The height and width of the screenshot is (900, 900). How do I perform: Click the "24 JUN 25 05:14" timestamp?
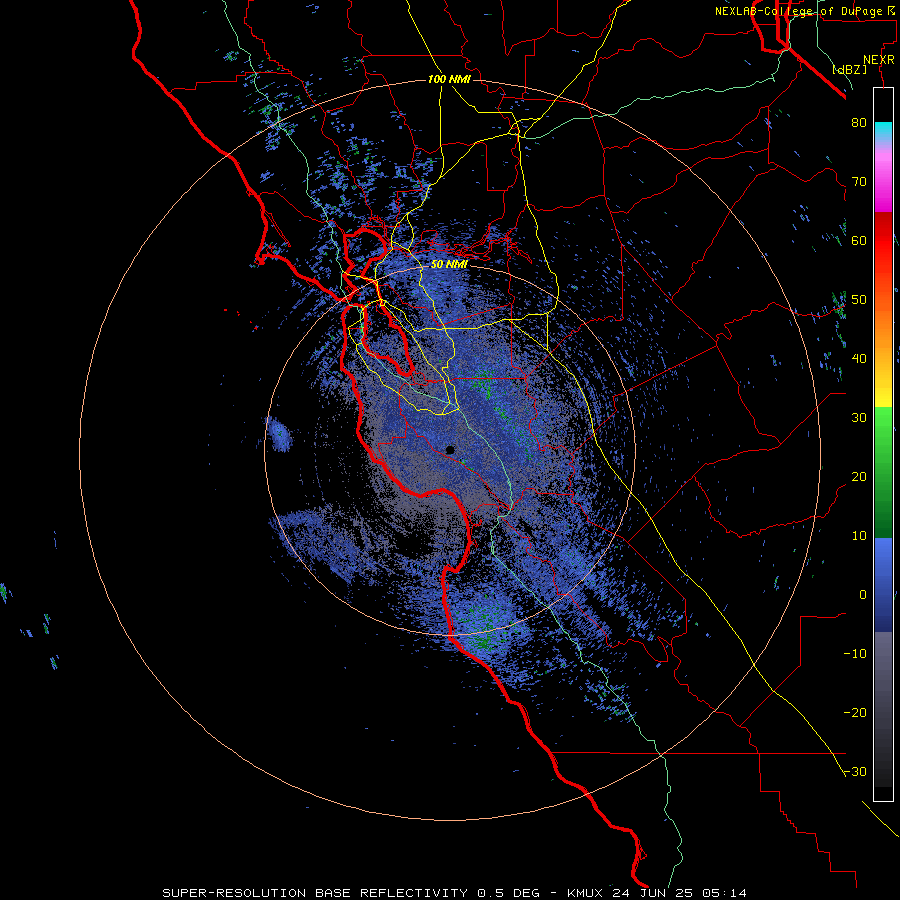click(x=680, y=893)
